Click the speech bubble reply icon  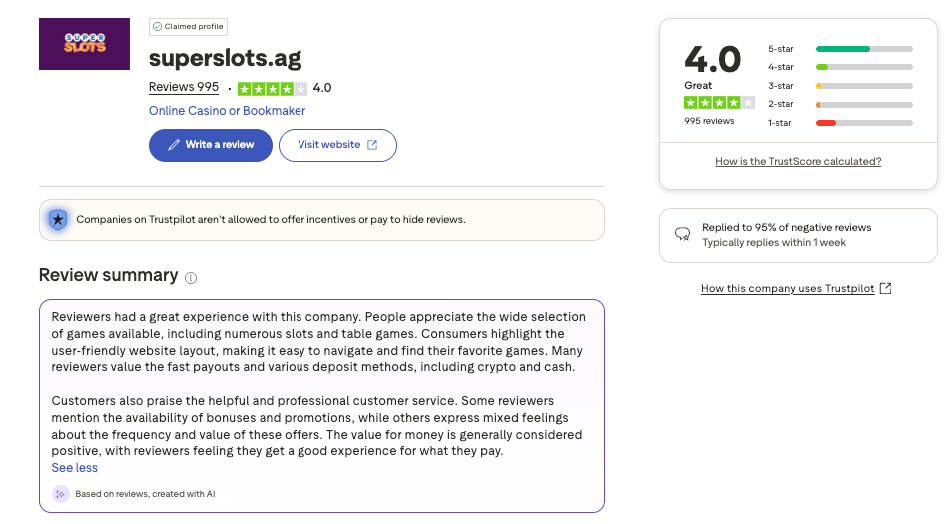pyautogui.click(x=683, y=234)
